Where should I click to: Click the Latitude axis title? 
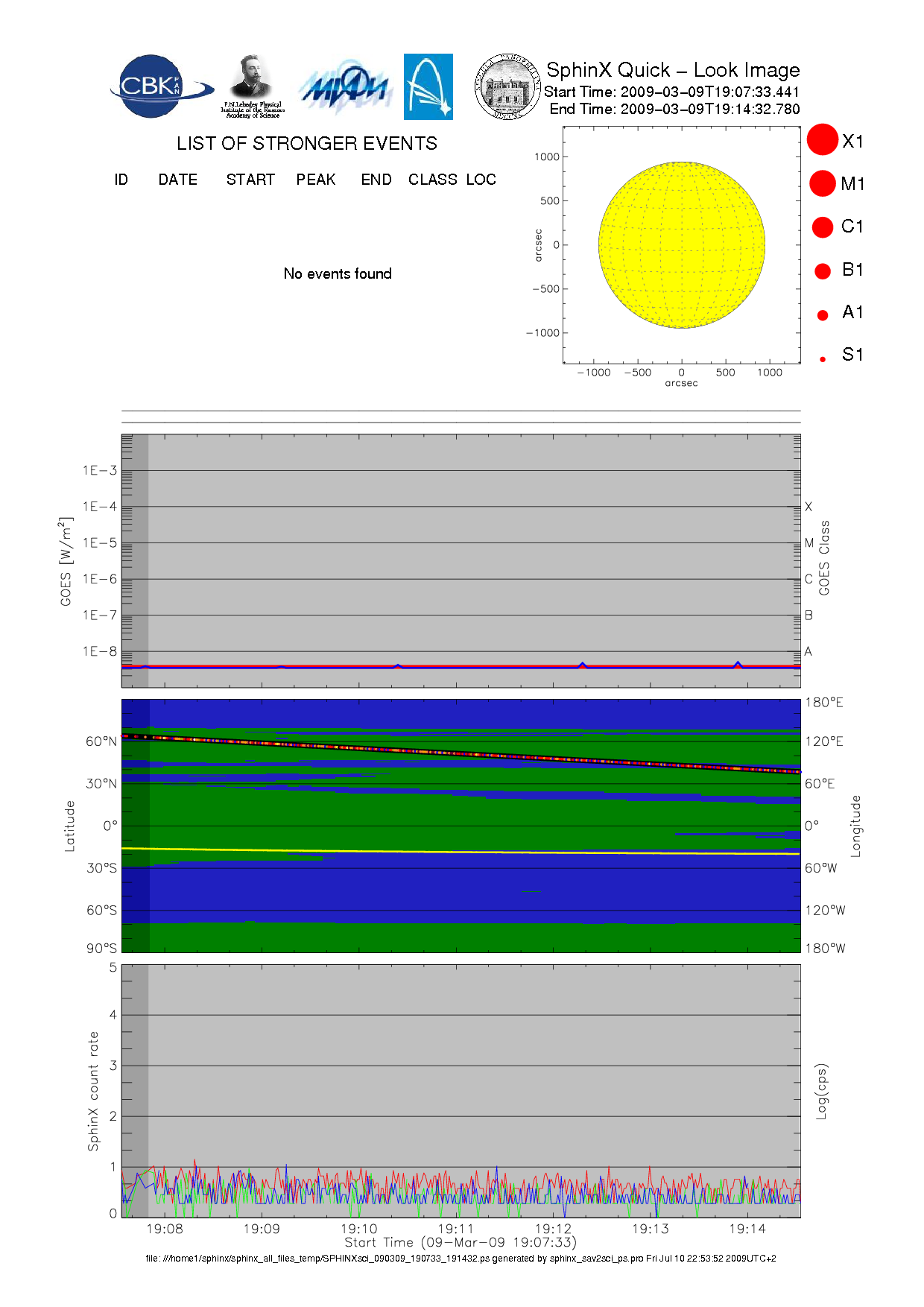click(70, 826)
